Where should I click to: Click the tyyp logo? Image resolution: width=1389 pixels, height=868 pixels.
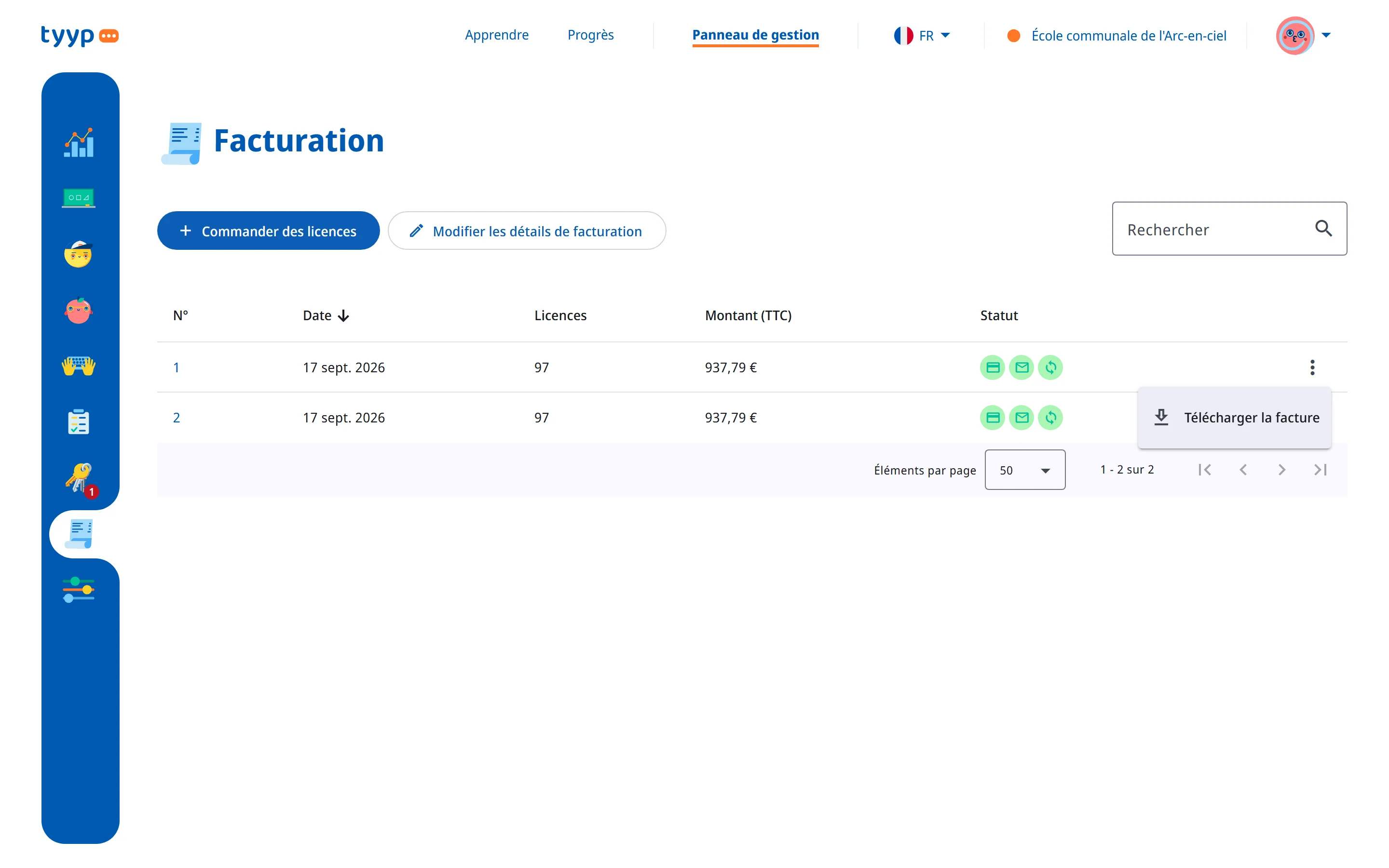pos(80,35)
